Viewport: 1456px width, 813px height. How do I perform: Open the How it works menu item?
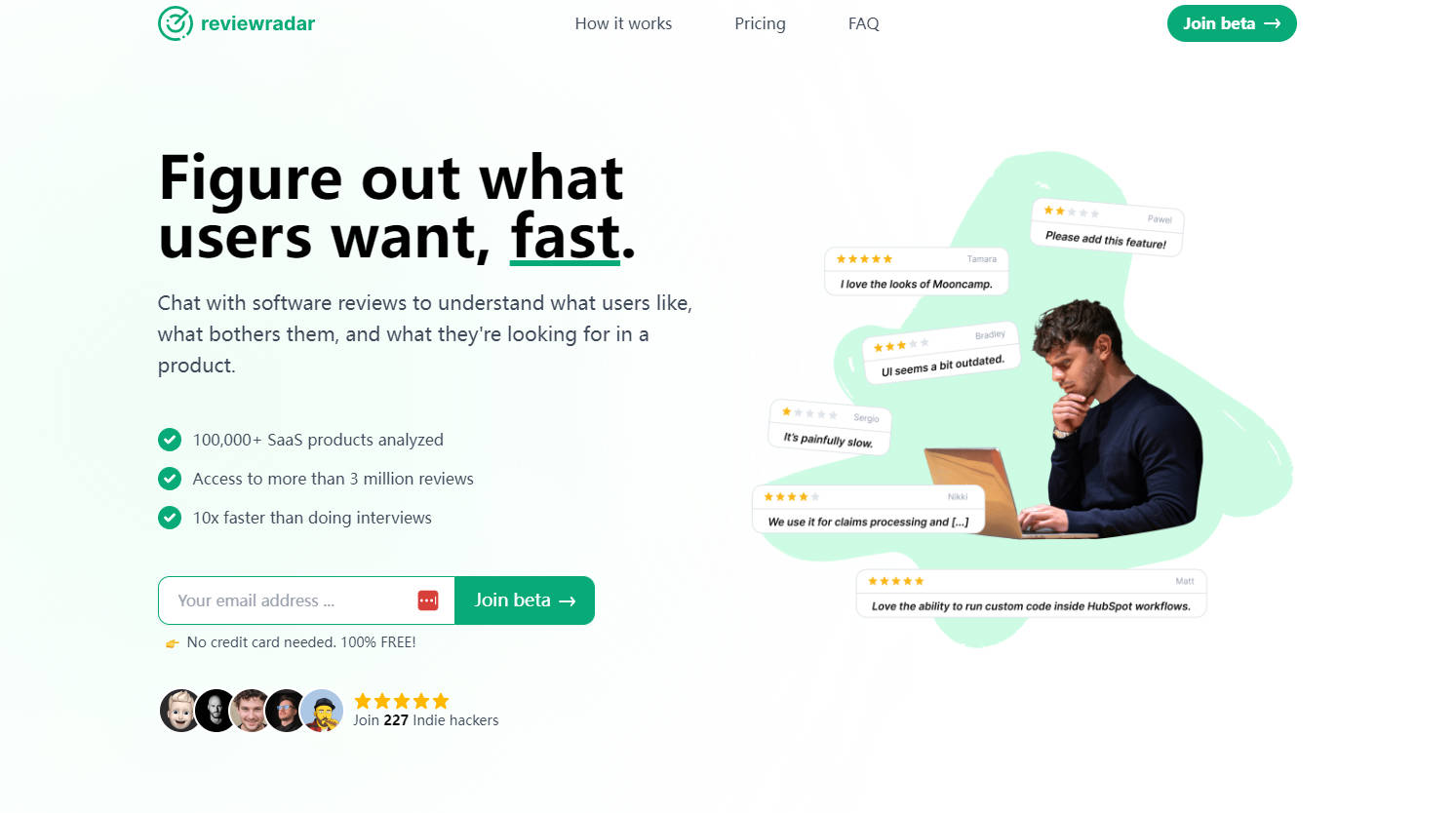(x=623, y=23)
